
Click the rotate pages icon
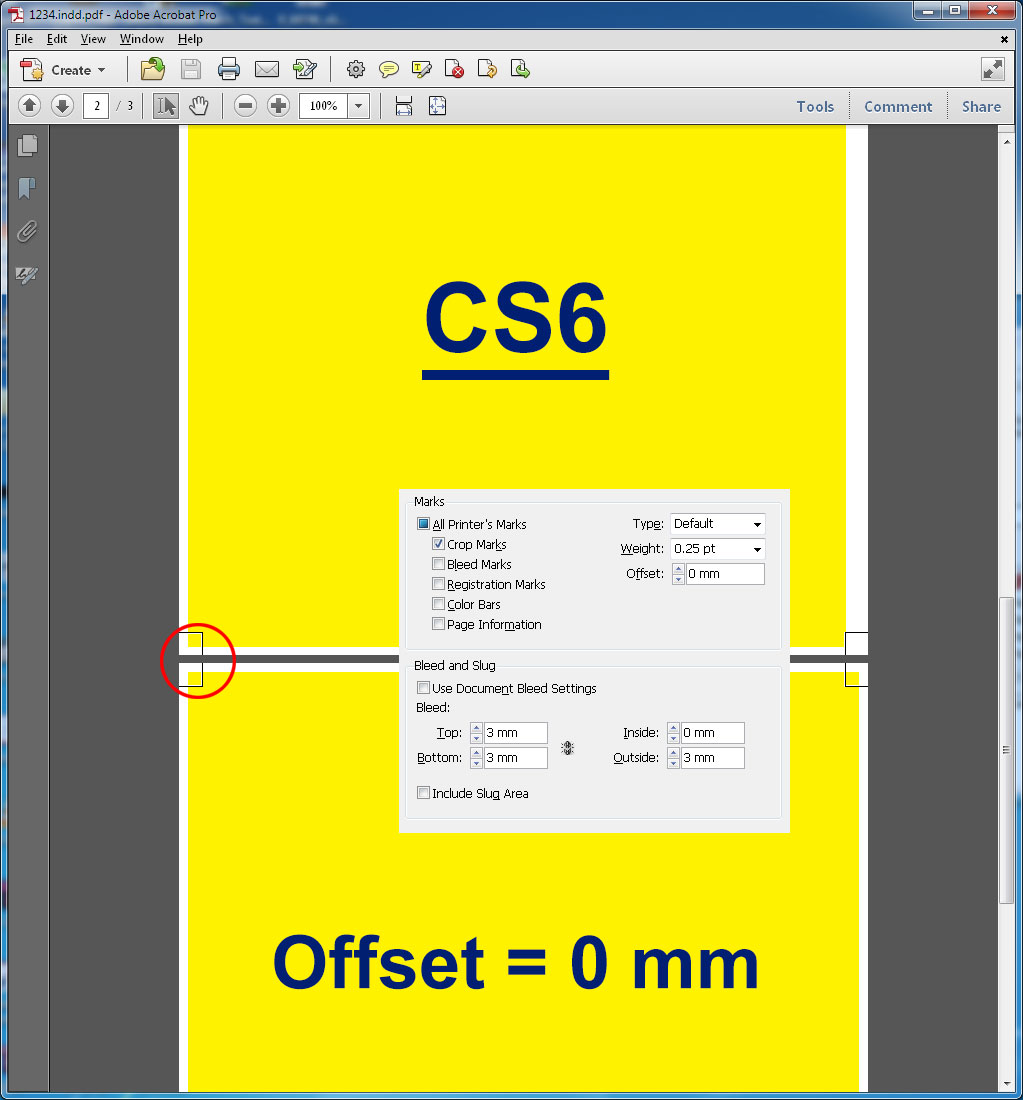coord(487,69)
